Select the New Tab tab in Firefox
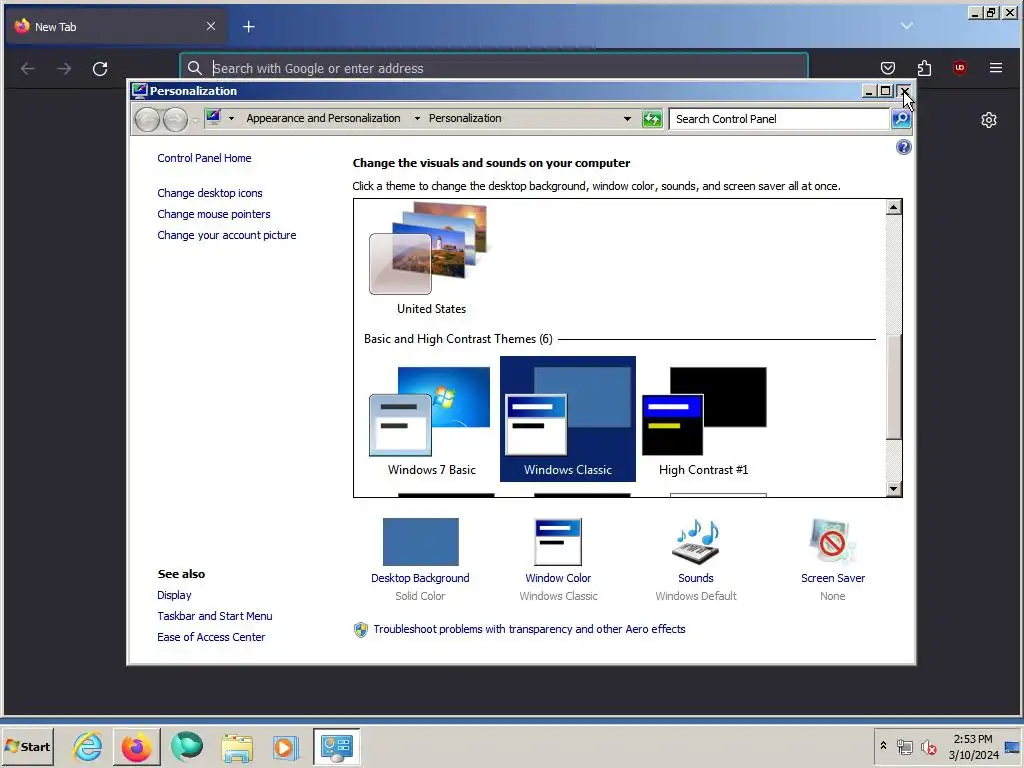Screen dimensions: 1024x768 pyautogui.click(x=116, y=27)
